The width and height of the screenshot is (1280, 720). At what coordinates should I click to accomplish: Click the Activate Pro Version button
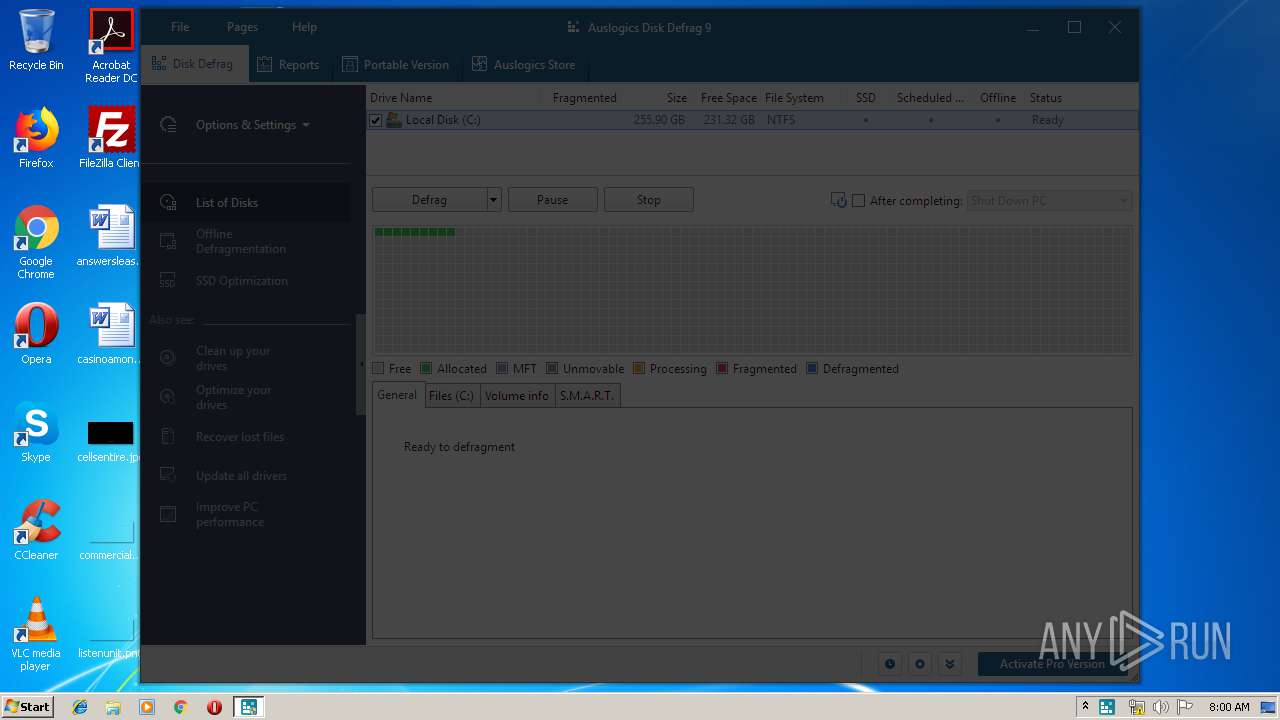[x=1053, y=664]
